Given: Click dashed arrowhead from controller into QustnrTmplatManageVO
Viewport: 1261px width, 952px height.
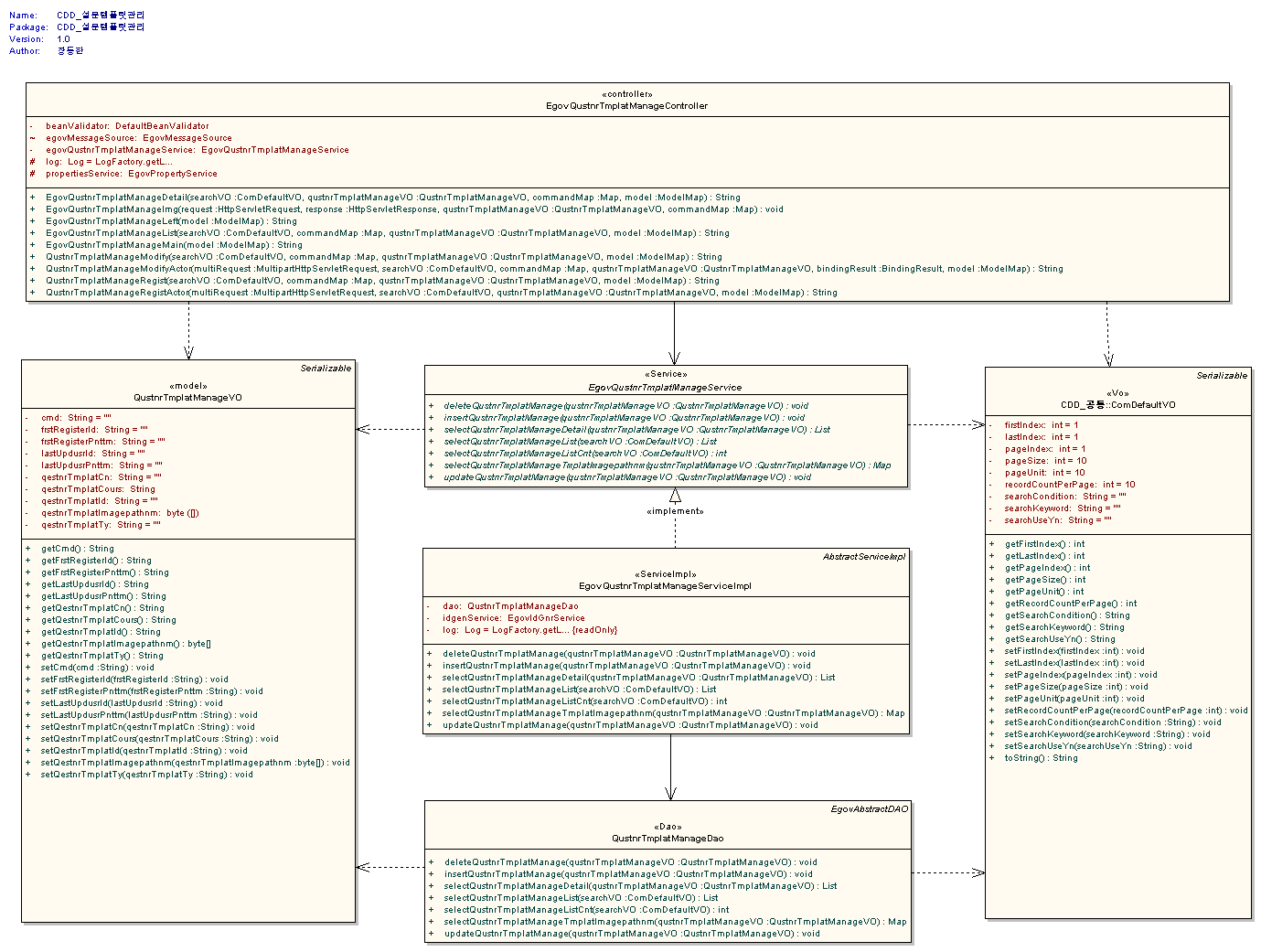Looking at the screenshot, I should 188,352.
